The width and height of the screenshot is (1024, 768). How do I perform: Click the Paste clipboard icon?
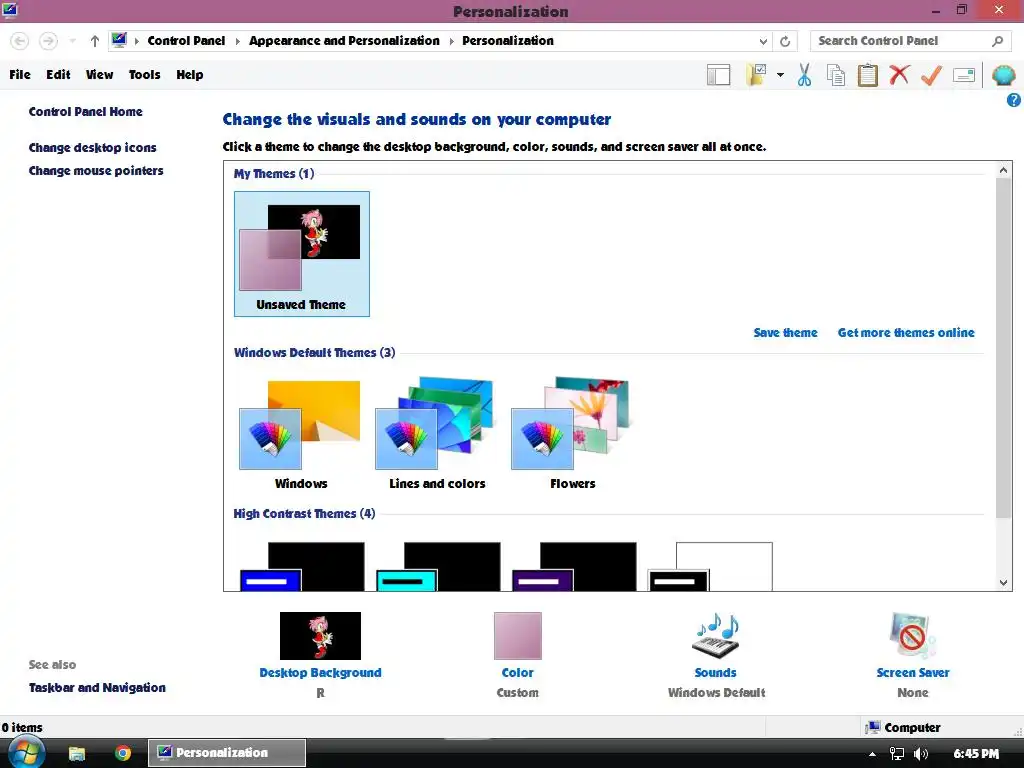coord(867,75)
